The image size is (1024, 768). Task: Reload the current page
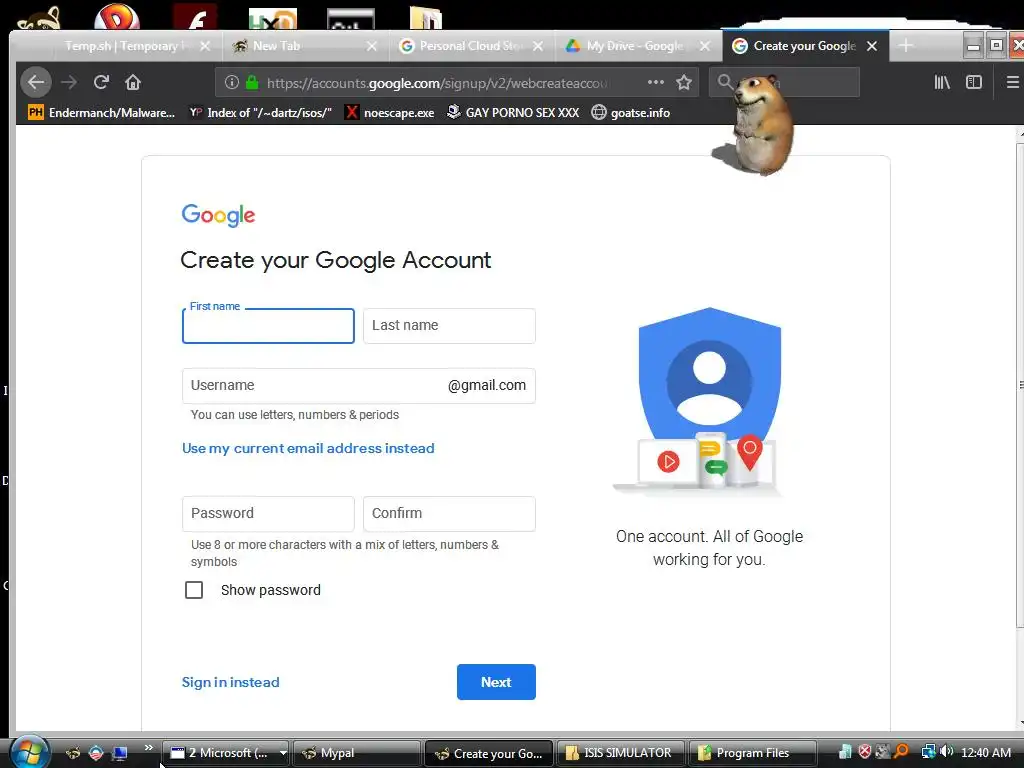pos(101,82)
